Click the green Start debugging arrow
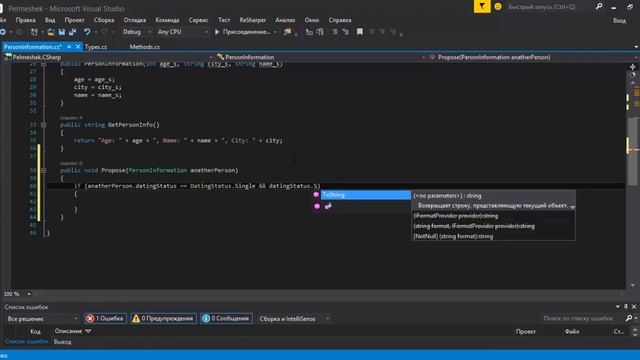This screenshot has height=360, width=640. 217,32
